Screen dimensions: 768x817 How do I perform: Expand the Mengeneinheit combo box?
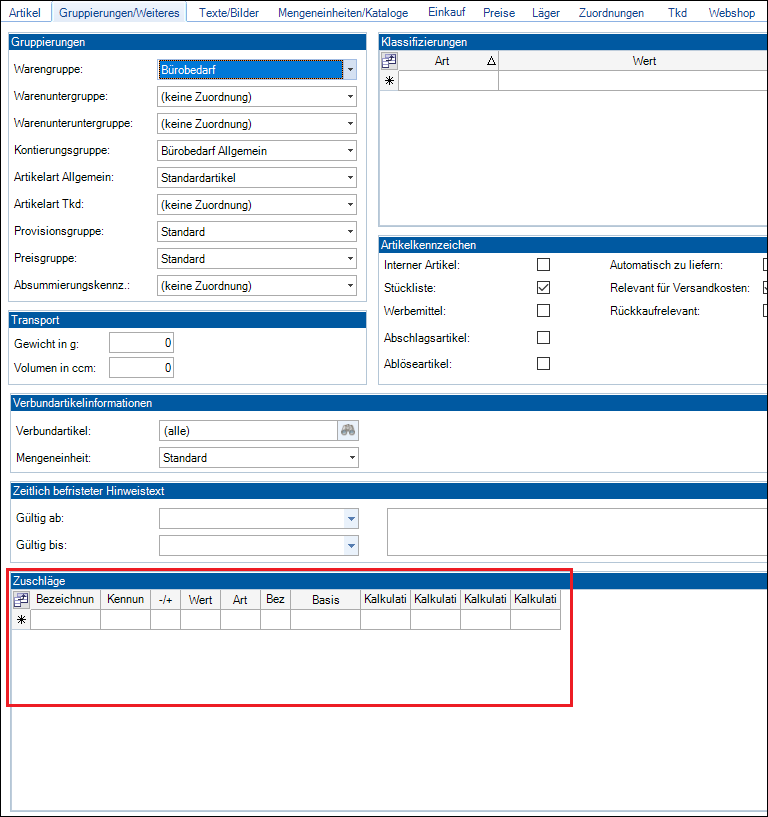(351, 458)
